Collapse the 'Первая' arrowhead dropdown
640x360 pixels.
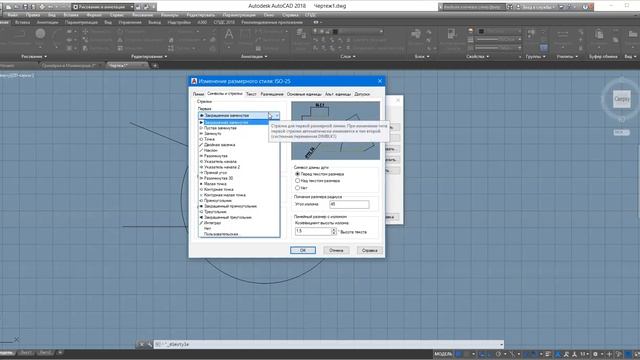(277, 116)
